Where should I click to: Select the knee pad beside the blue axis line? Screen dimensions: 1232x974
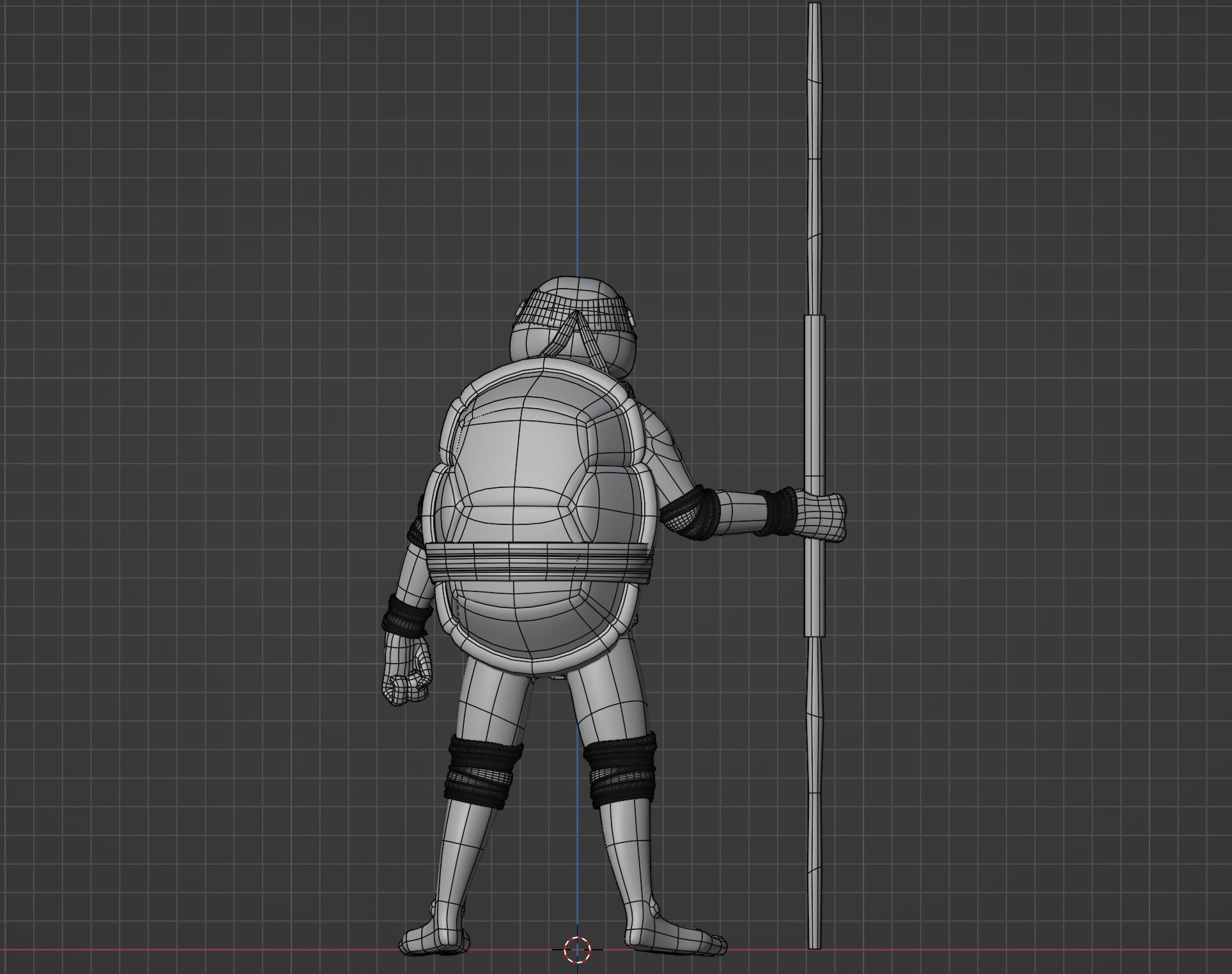point(620,770)
